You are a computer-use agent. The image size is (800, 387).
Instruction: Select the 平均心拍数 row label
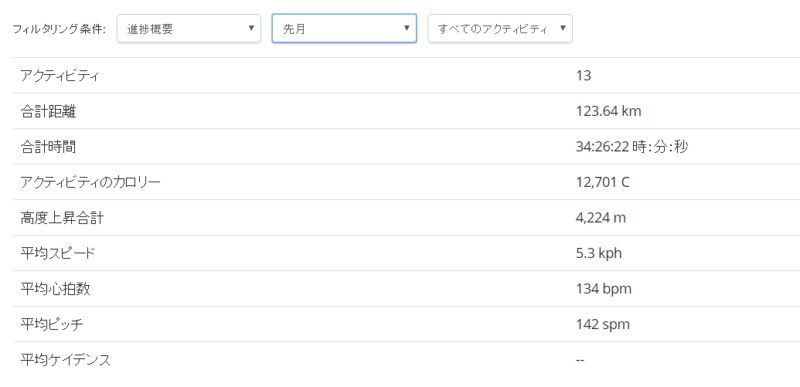(x=56, y=289)
